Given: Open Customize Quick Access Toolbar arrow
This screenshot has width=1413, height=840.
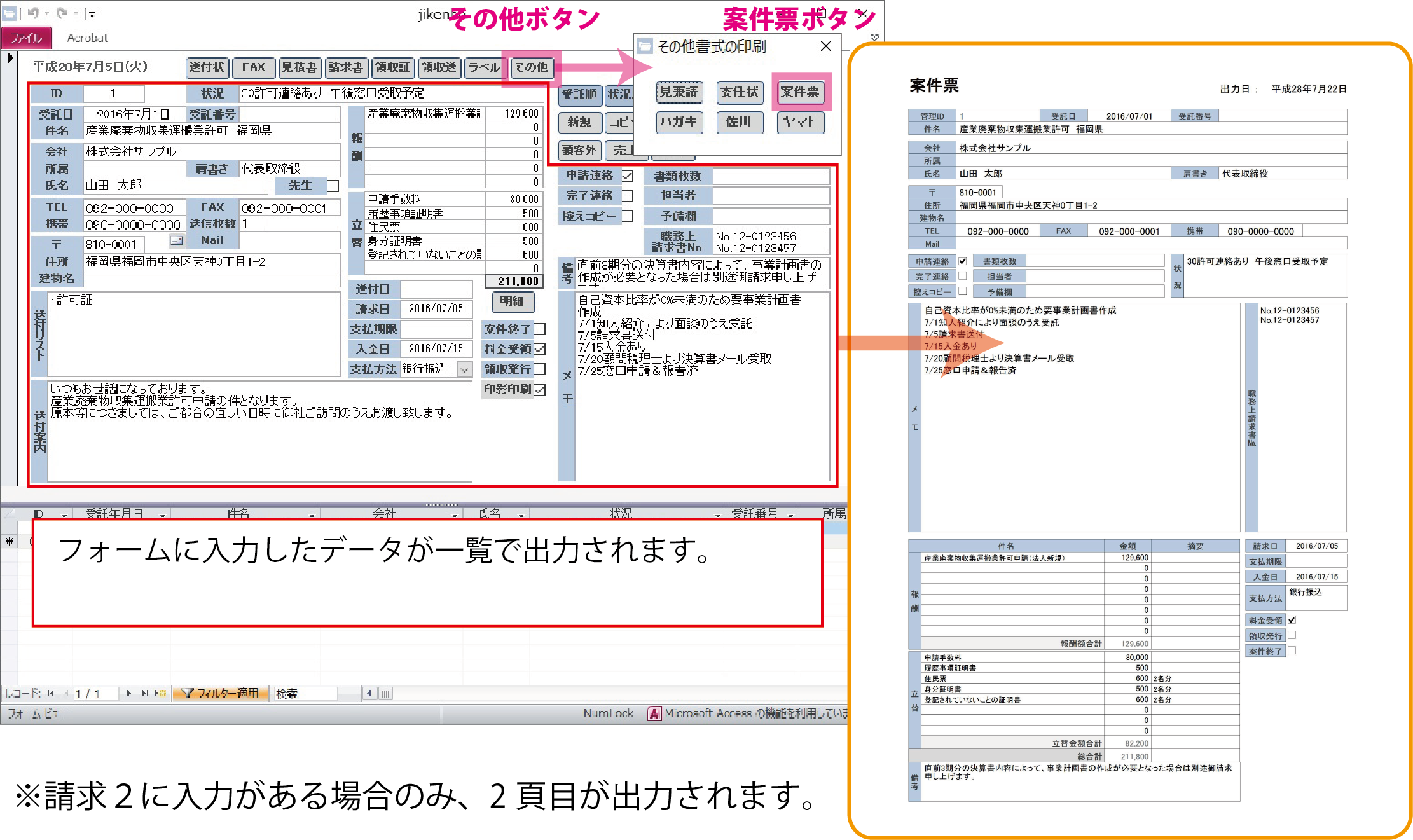Looking at the screenshot, I should coord(93,14).
